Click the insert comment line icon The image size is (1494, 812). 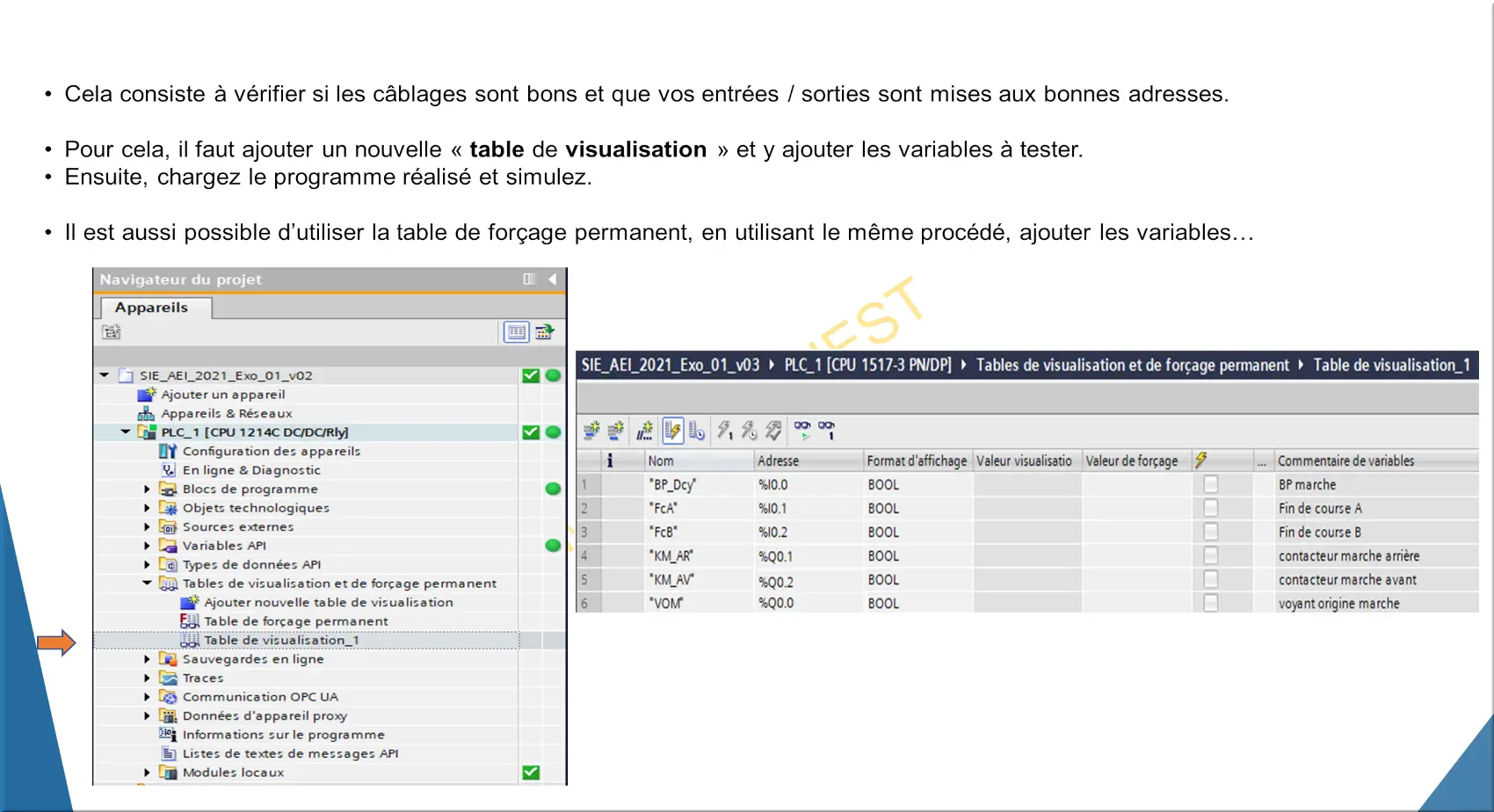[x=645, y=431]
